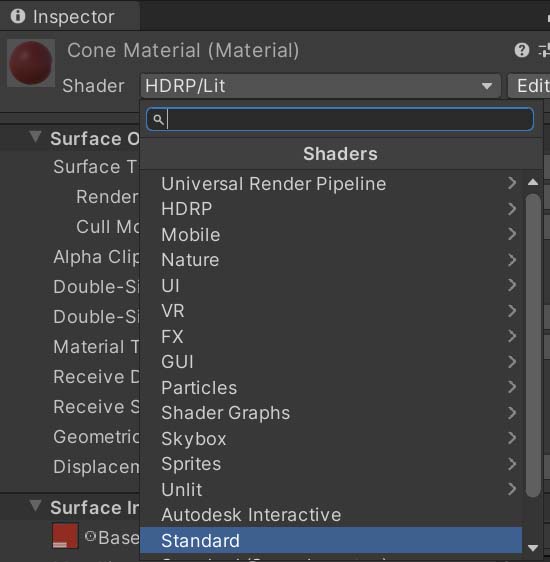Click the Shaders list header
Screen dimensions: 550x562
click(340, 154)
